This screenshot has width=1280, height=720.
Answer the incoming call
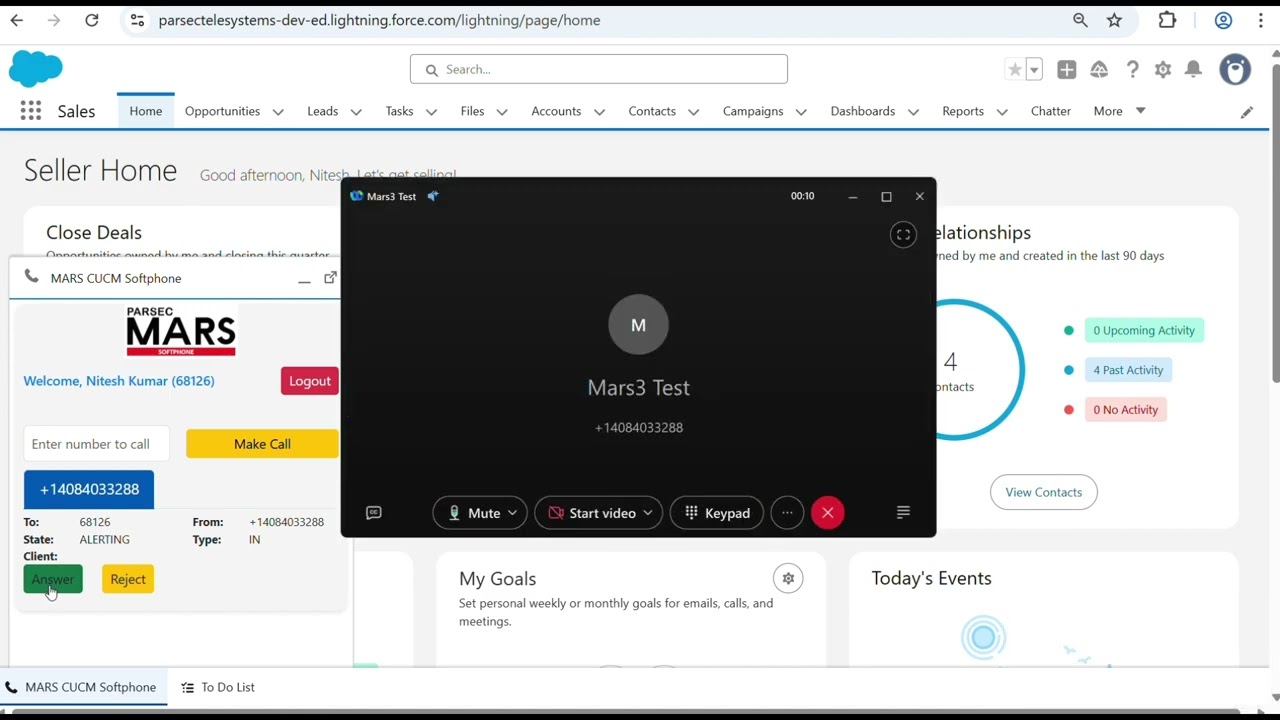53,579
